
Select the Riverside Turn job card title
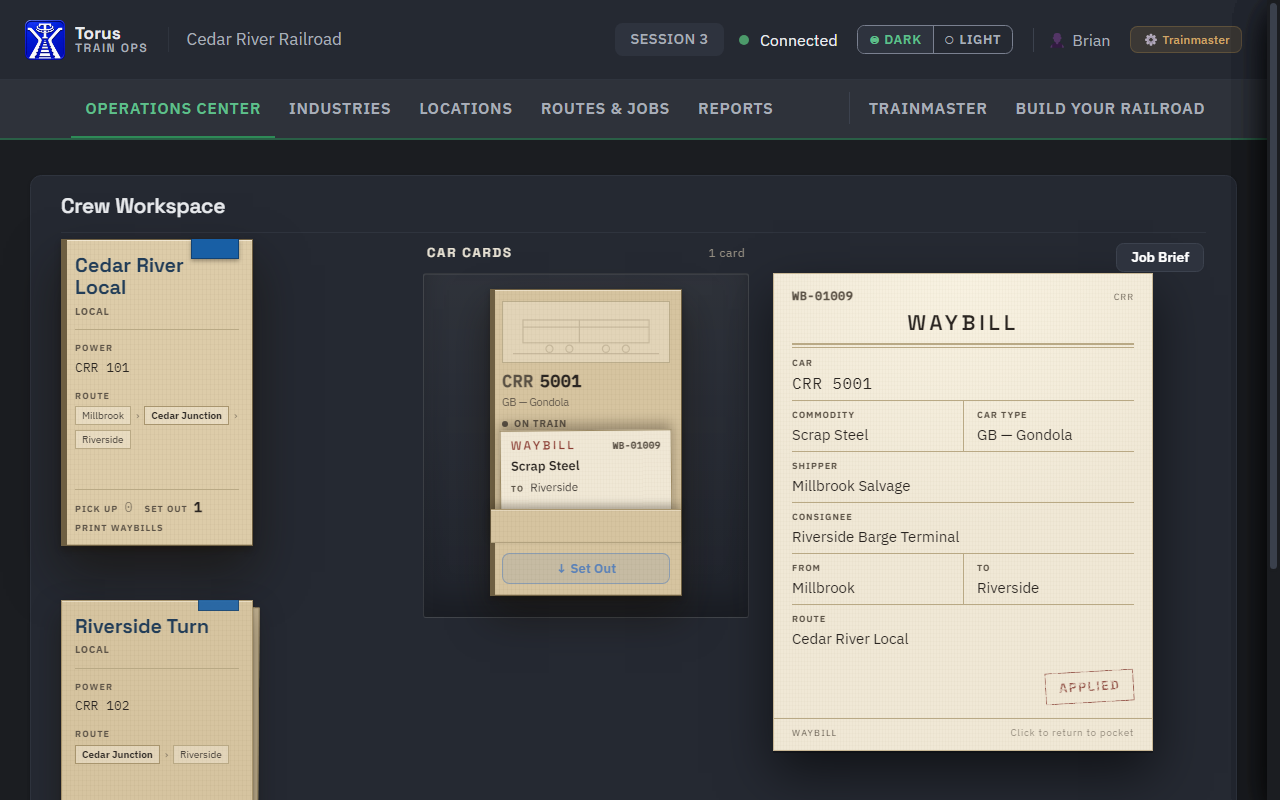pos(142,627)
